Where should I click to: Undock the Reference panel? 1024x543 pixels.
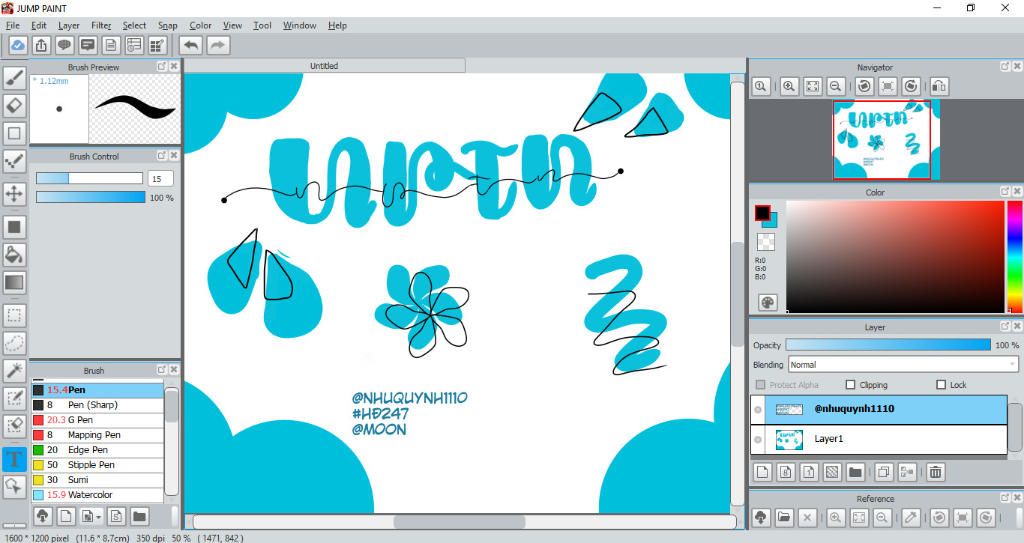[x=1005, y=498]
